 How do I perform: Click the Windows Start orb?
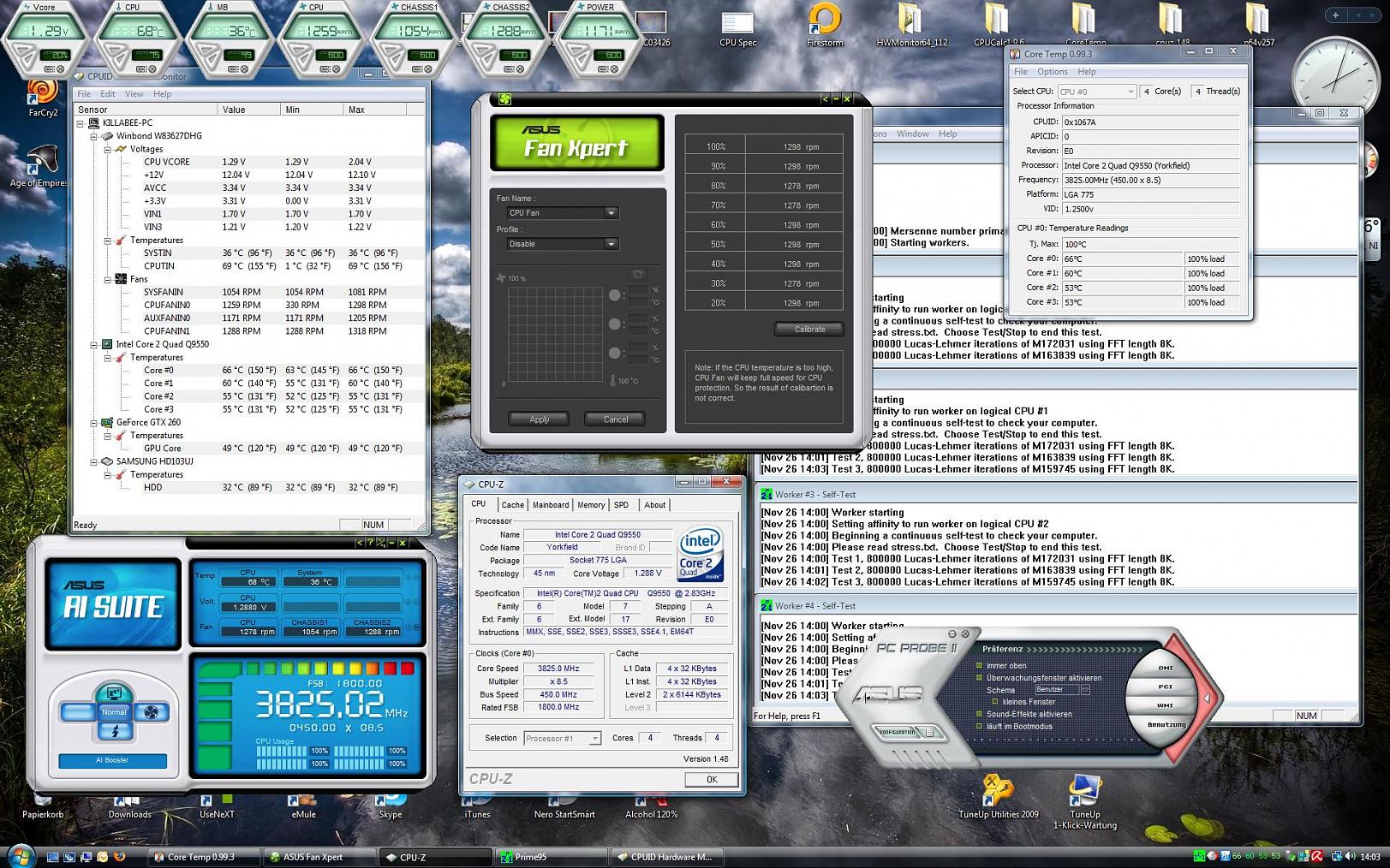tap(21, 856)
